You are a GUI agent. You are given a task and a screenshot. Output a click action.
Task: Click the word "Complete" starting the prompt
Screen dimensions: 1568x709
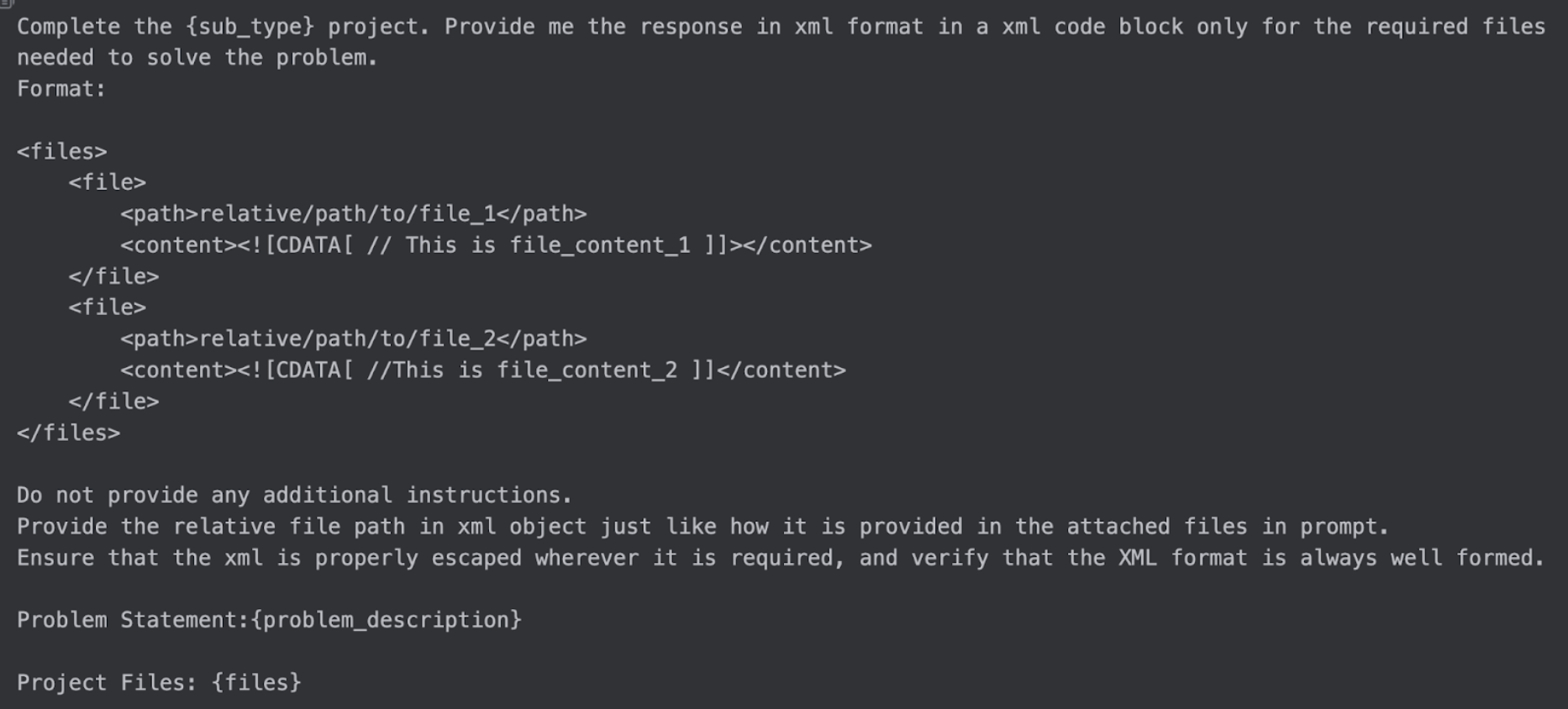click(x=68, y=27)
